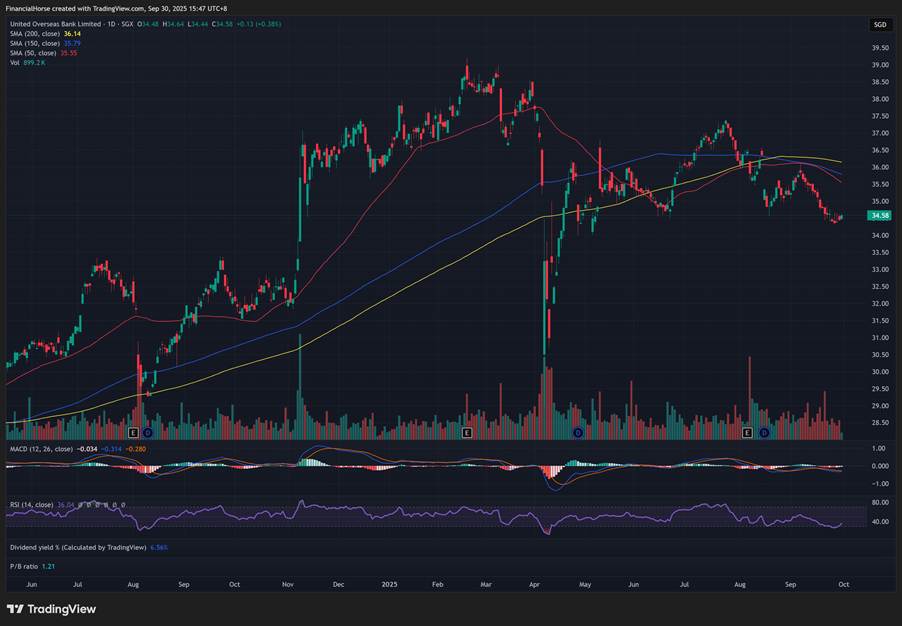Screen dimensions: 902x626
Task: Open the dividend 'D' marker in August 2025
Action: tap(764, 433)
